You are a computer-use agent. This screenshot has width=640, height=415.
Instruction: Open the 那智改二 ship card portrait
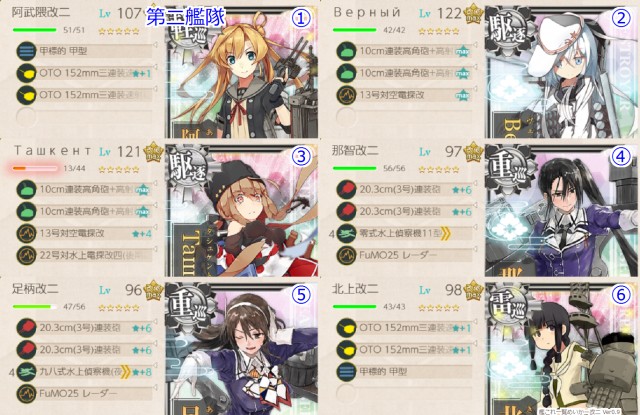pyautogui.click(x=561, y=210)
